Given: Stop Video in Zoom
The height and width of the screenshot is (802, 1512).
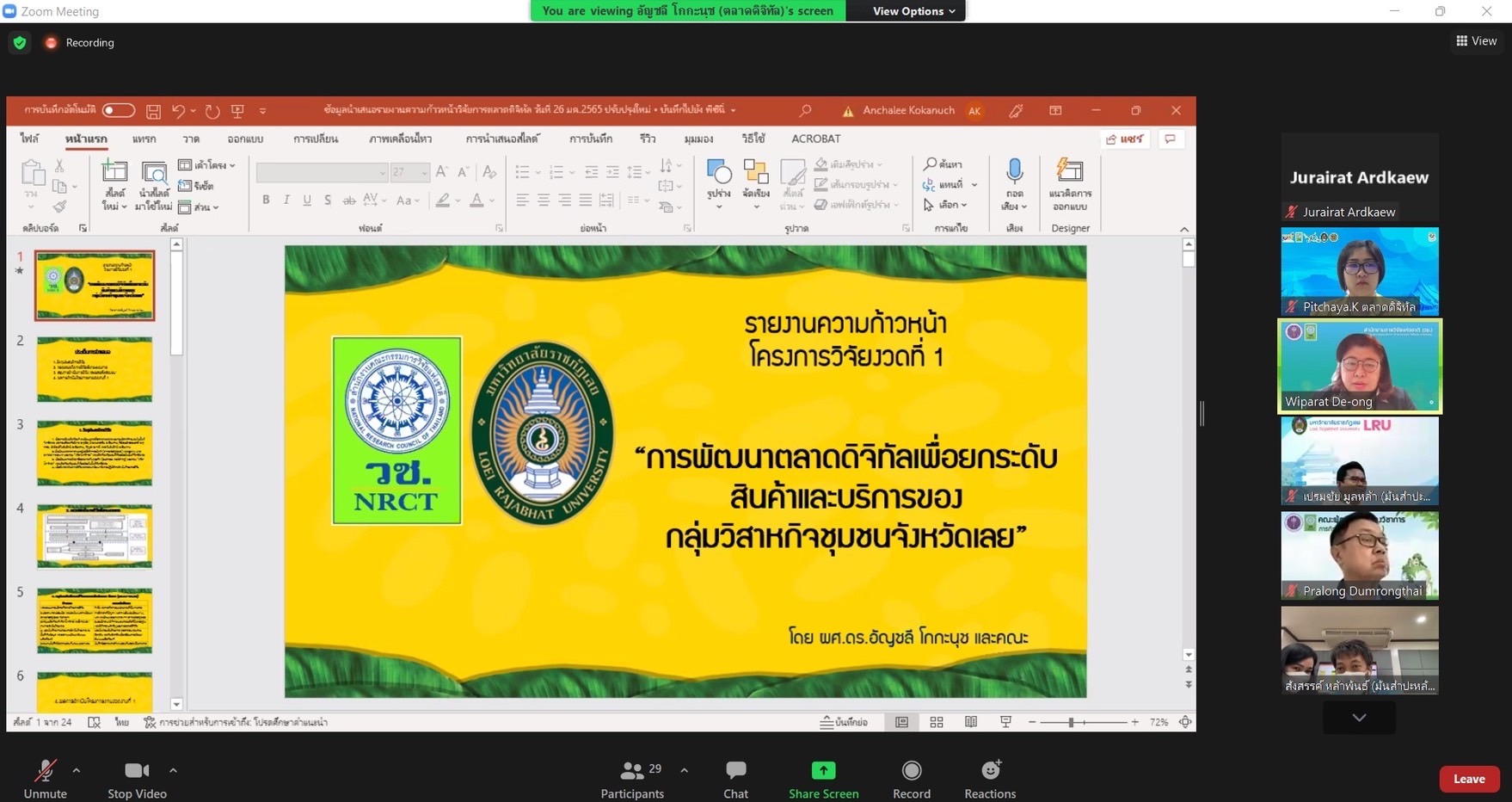Looking at the screenshot, I should click(137, 780).
